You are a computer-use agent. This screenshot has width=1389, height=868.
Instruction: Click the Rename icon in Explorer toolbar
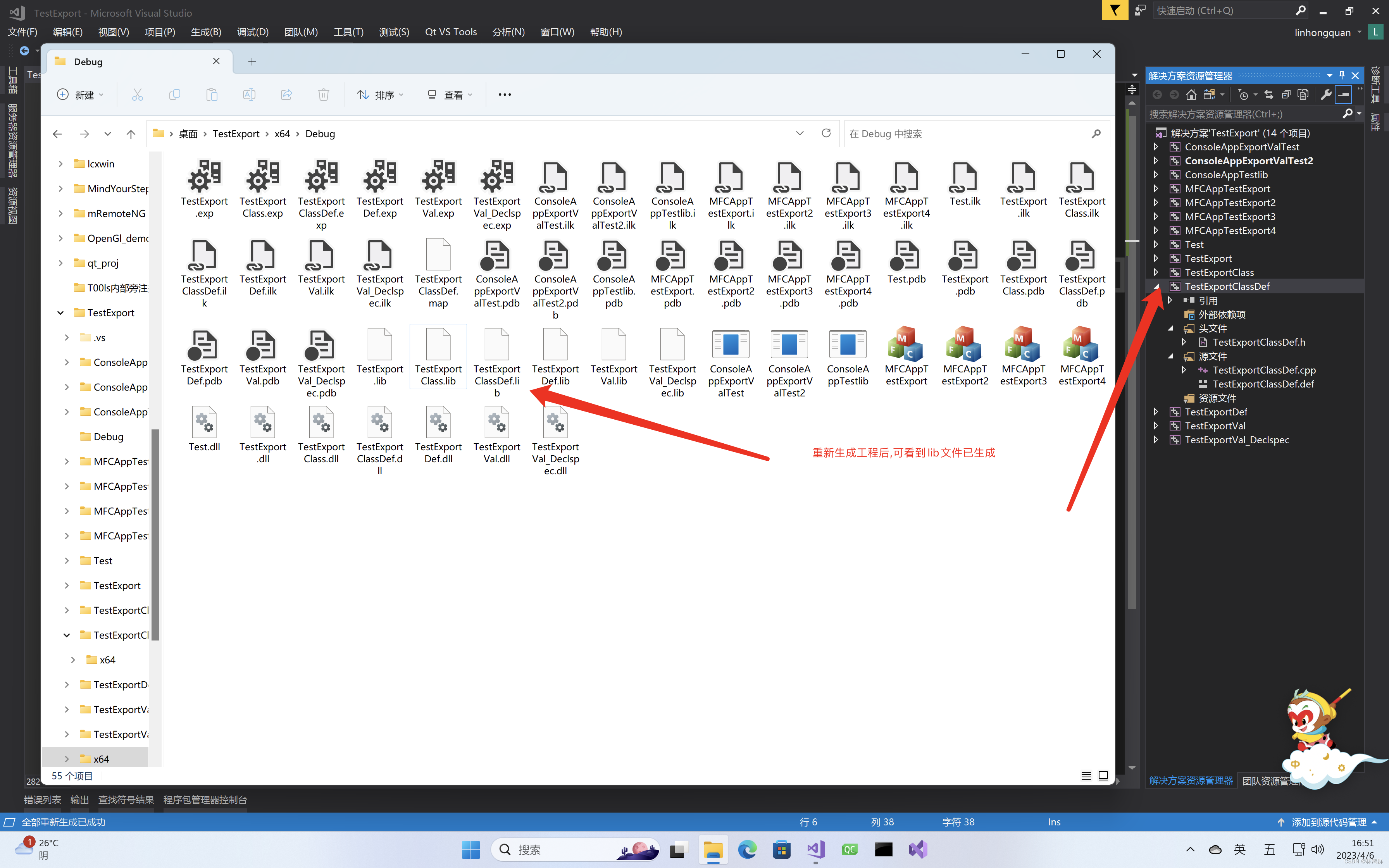click(x=249, y=95)
